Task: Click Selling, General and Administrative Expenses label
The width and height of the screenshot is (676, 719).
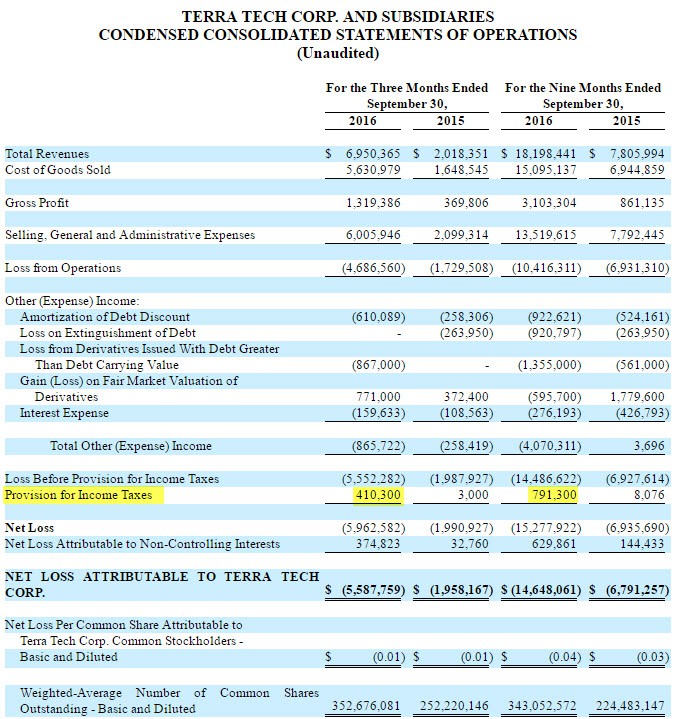Action: (130, 235)
